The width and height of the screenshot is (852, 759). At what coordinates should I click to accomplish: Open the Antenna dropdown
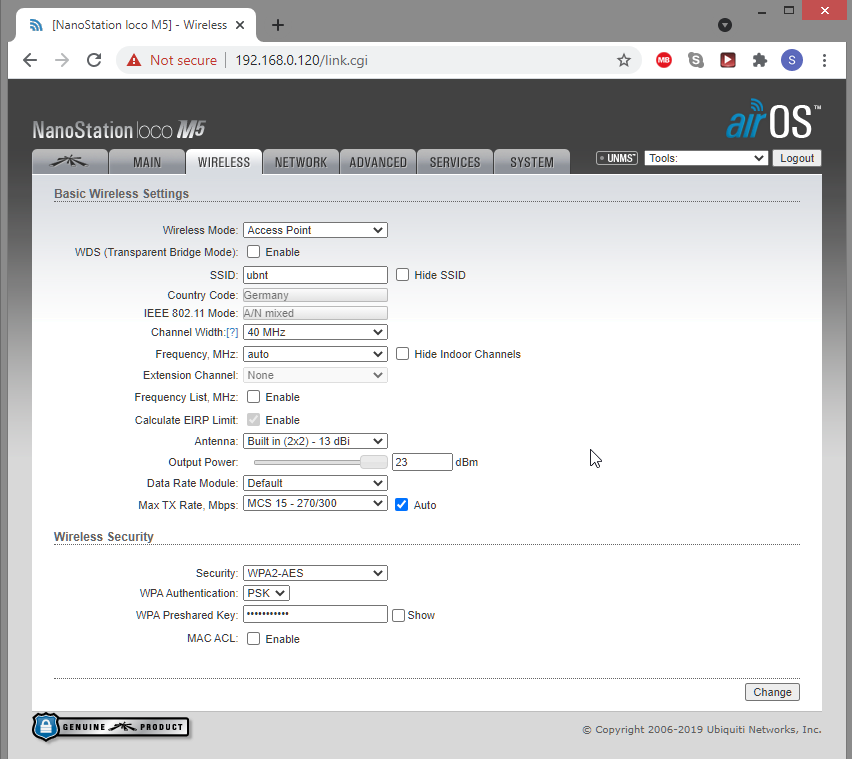315,441
